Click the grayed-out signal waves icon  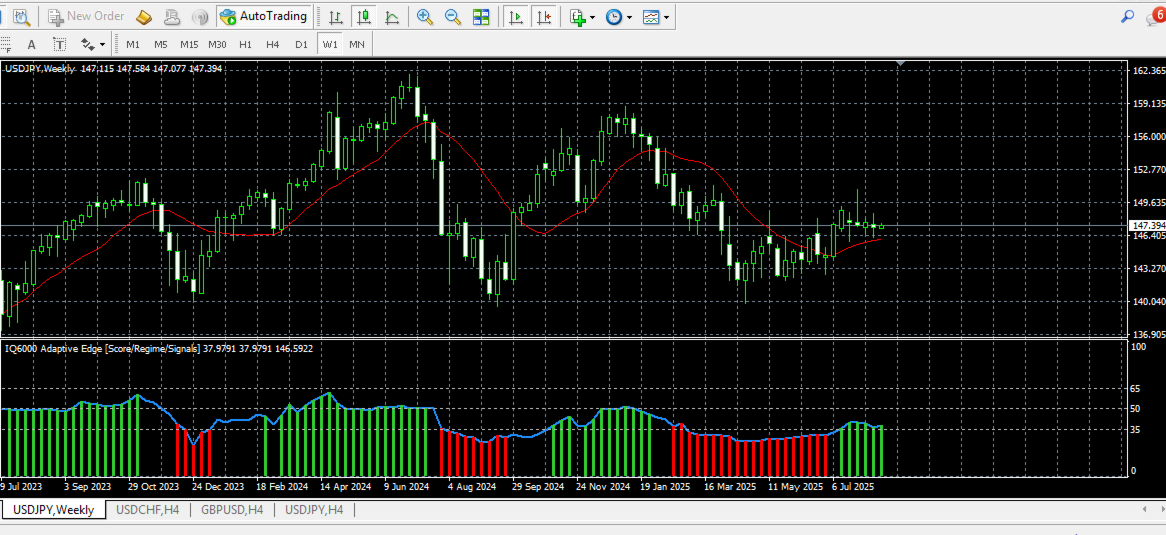[199, 16]
